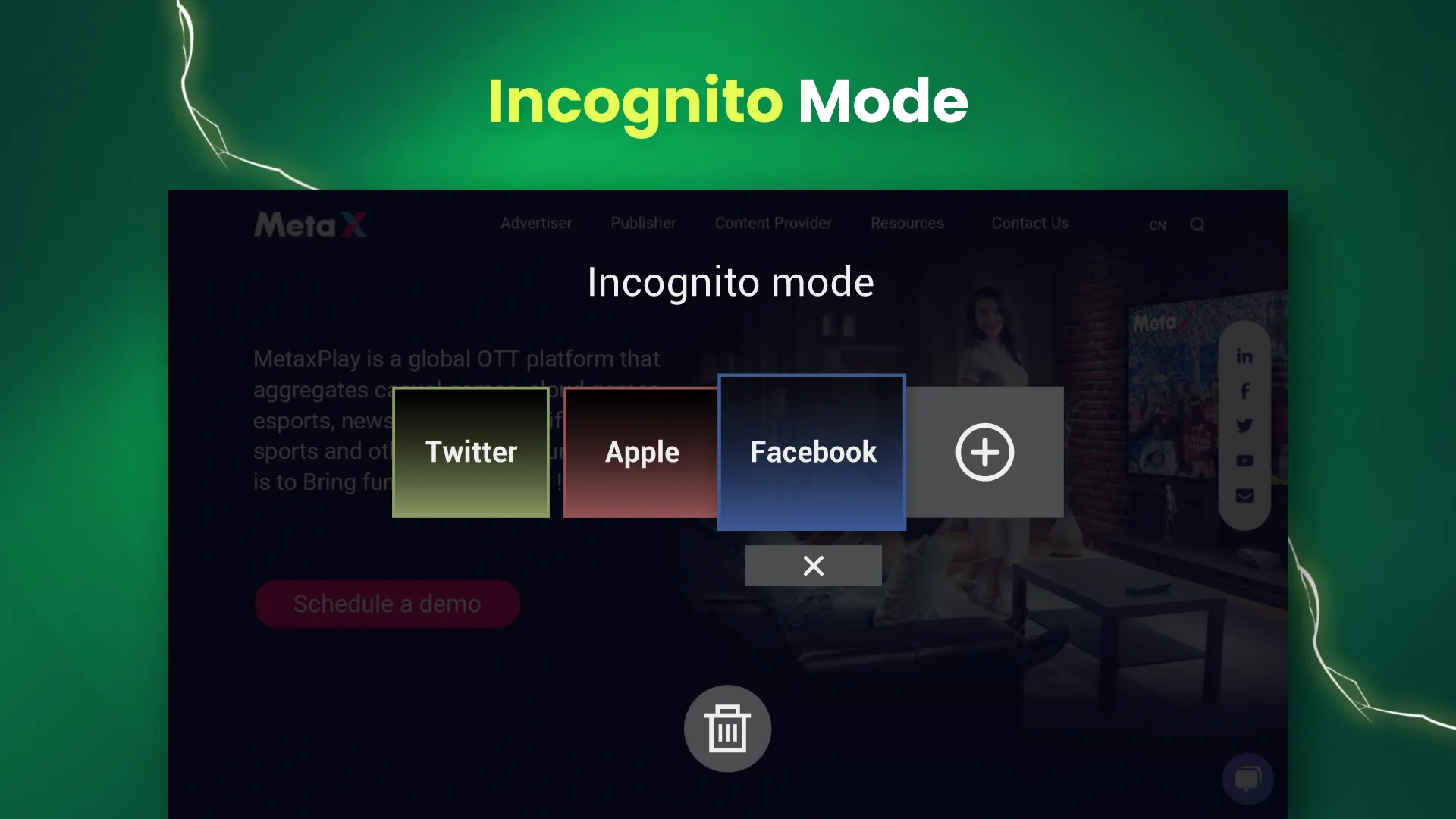Open the Publisher menu item
The width and height of the screenshot is (1456, 819).
pyautogui.click(x=643, y=223)
